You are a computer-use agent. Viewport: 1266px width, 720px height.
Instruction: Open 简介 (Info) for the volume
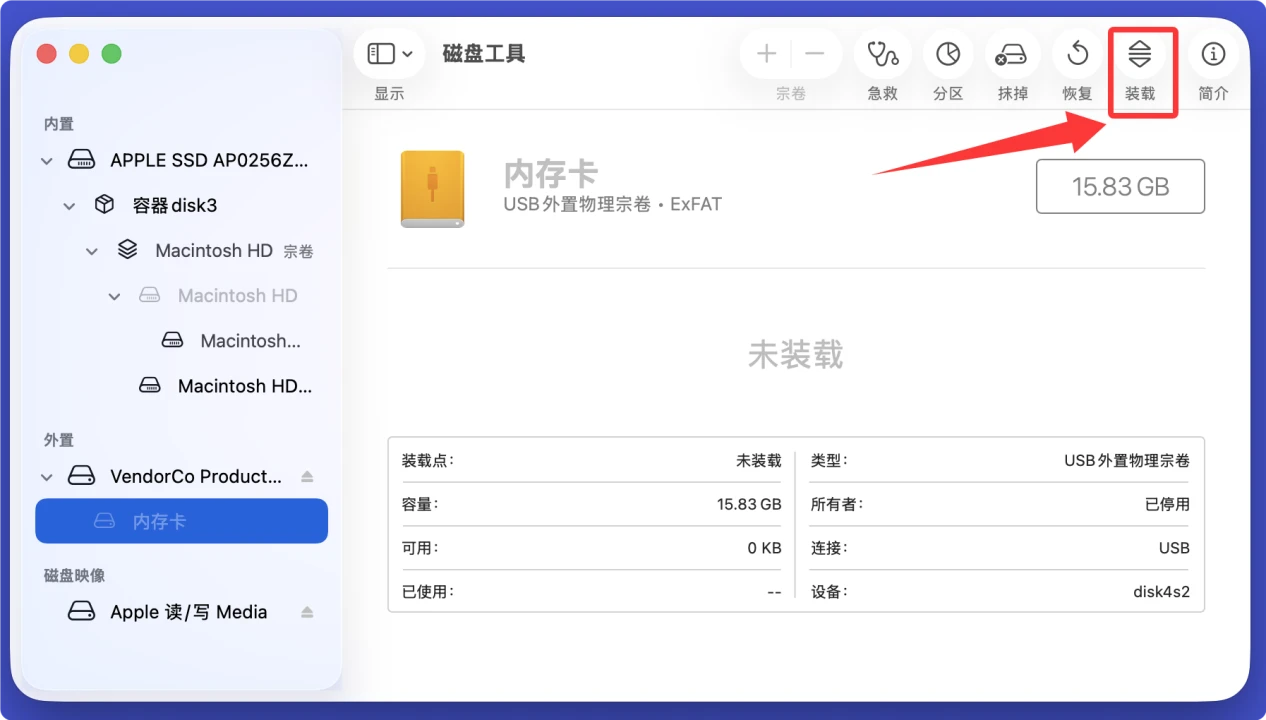click(1213, 54)
